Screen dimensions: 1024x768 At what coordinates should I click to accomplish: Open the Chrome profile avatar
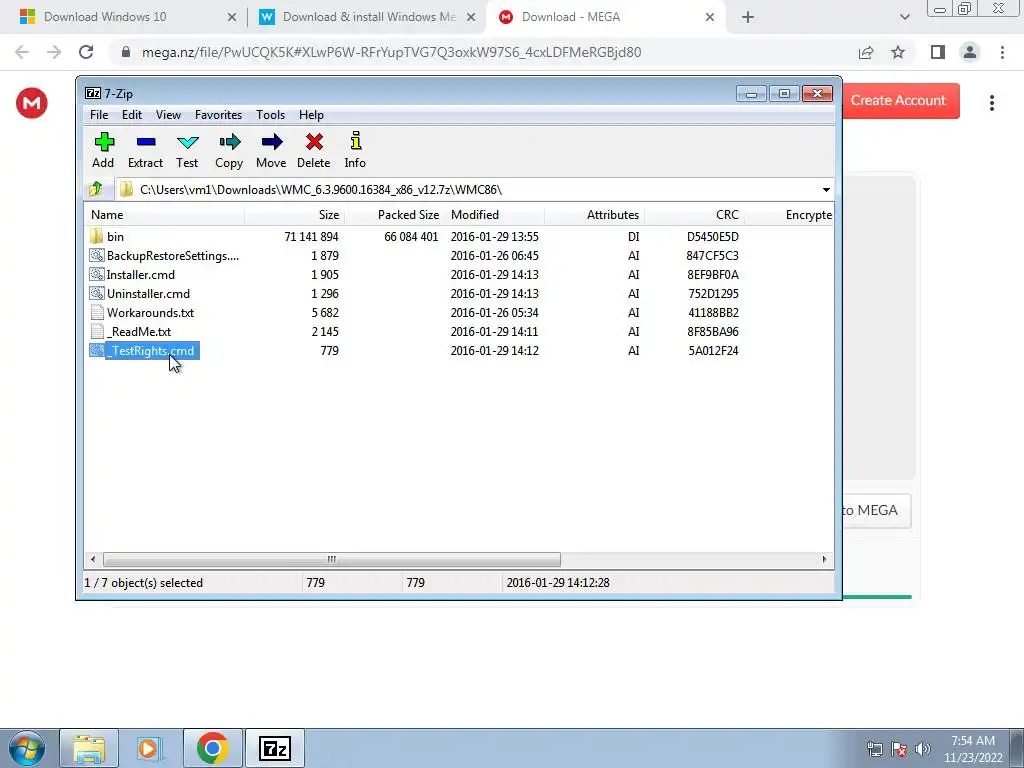(x=970, y=52)
